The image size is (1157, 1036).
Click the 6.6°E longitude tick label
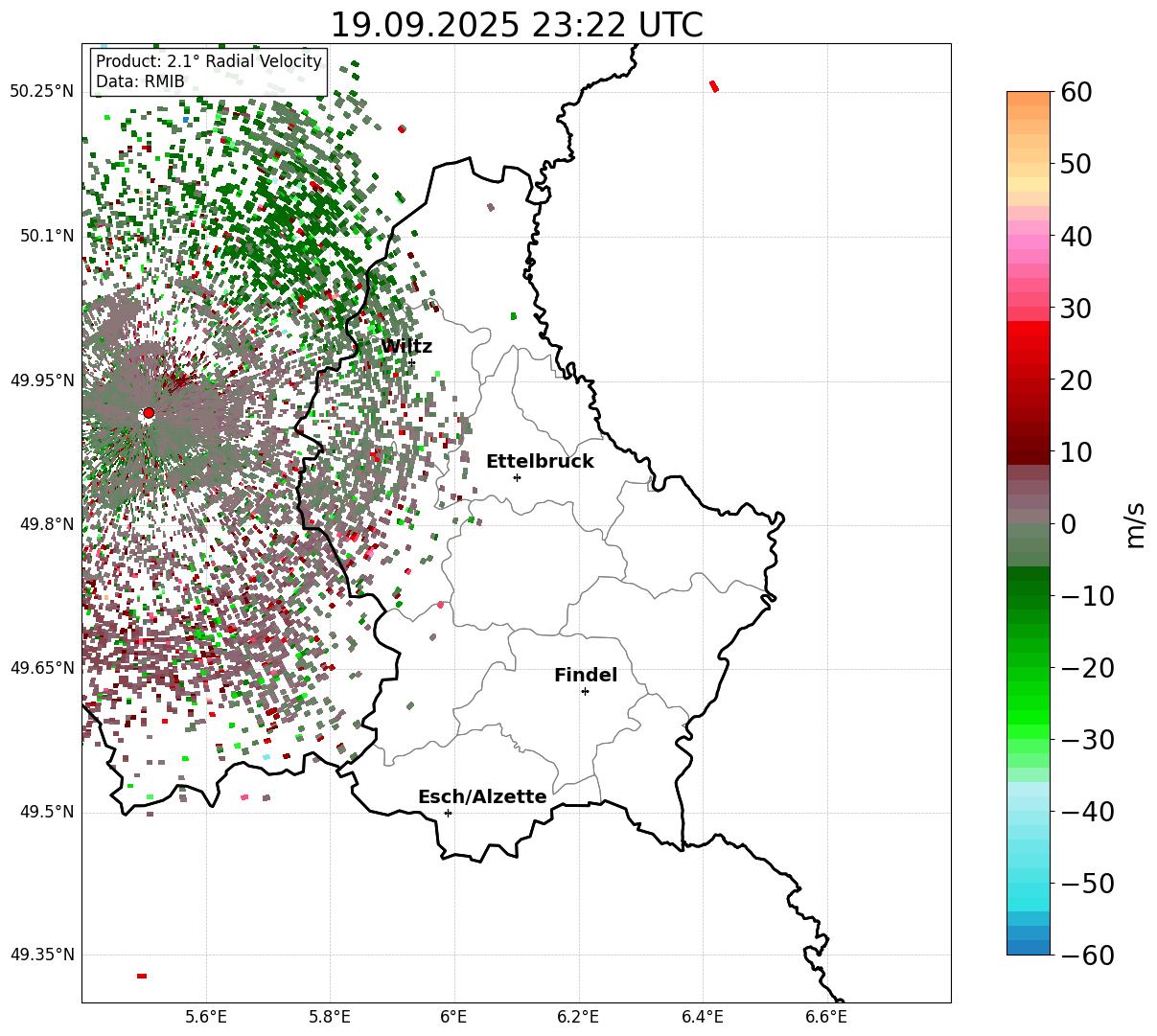click(826, 1016)
